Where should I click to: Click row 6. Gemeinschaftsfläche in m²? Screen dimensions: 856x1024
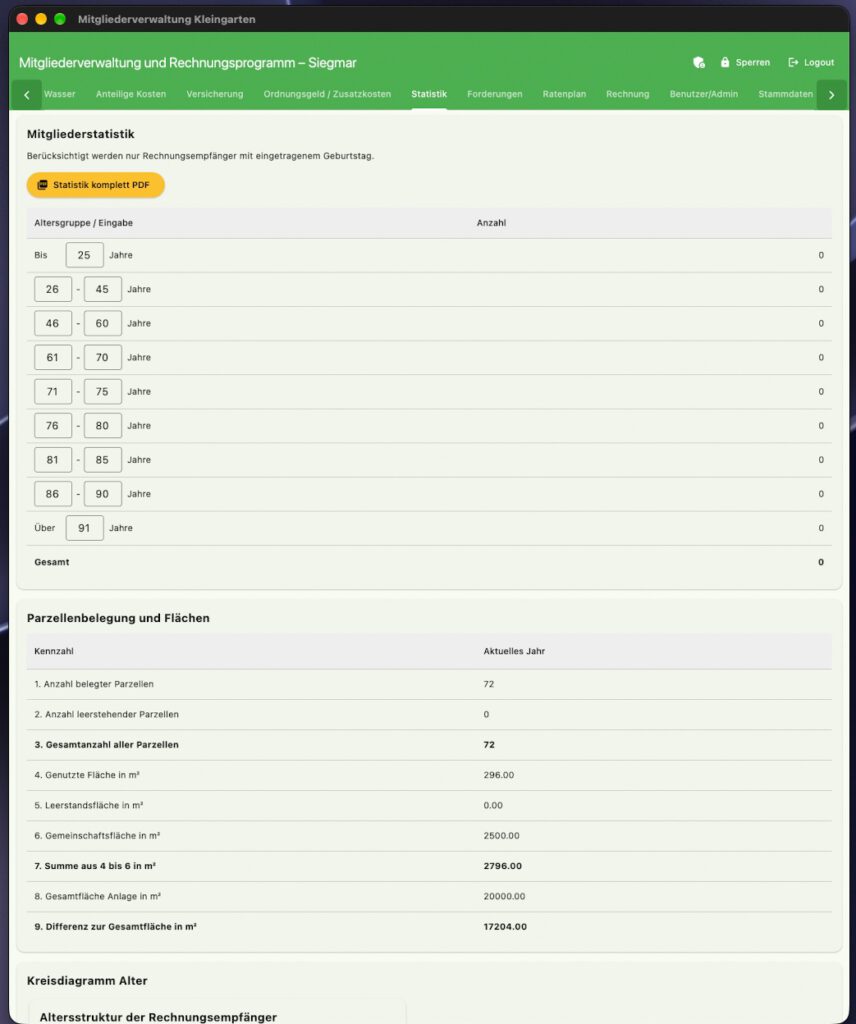(429, 836)
